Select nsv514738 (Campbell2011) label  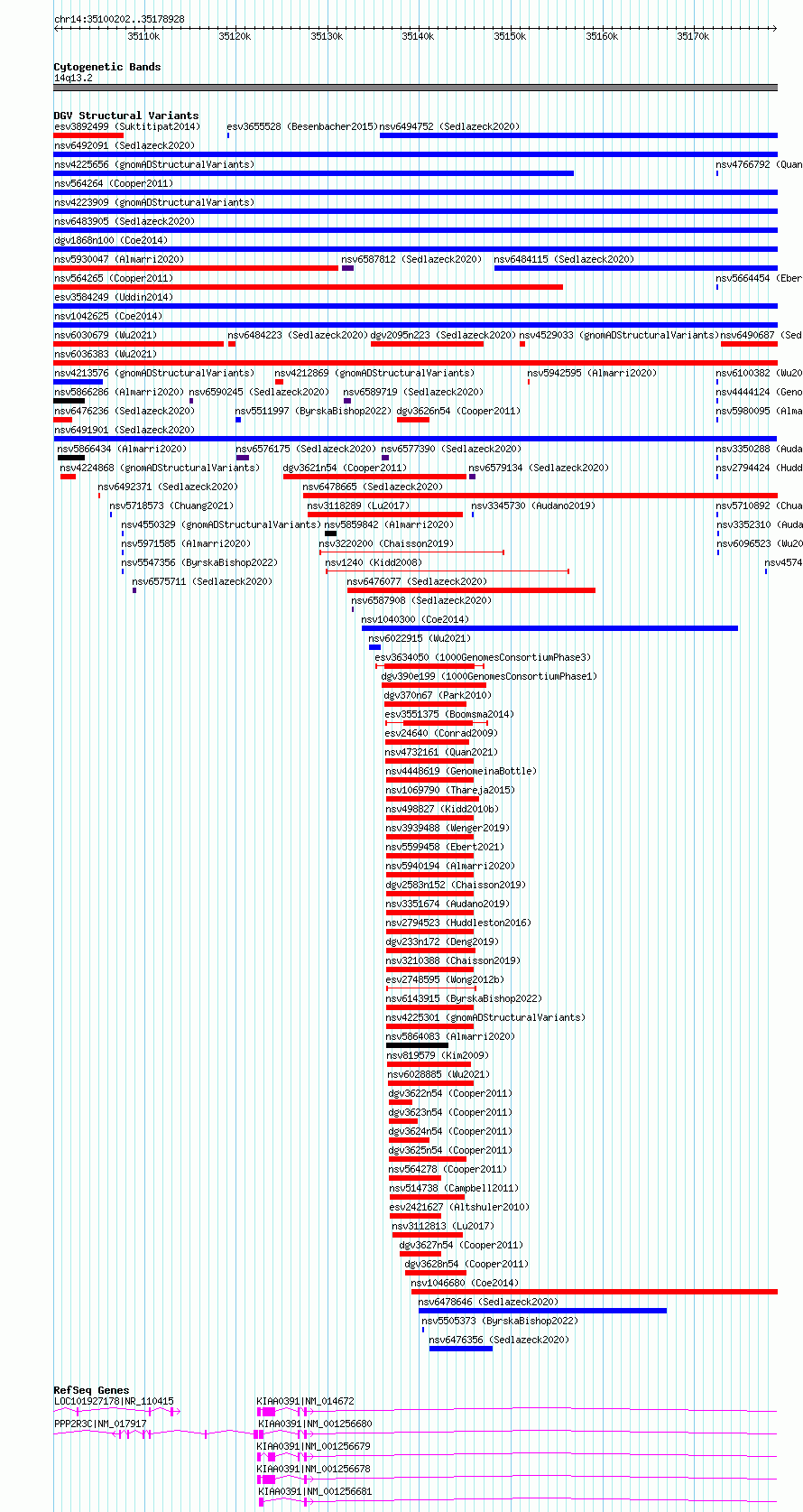click(454, 1188)
